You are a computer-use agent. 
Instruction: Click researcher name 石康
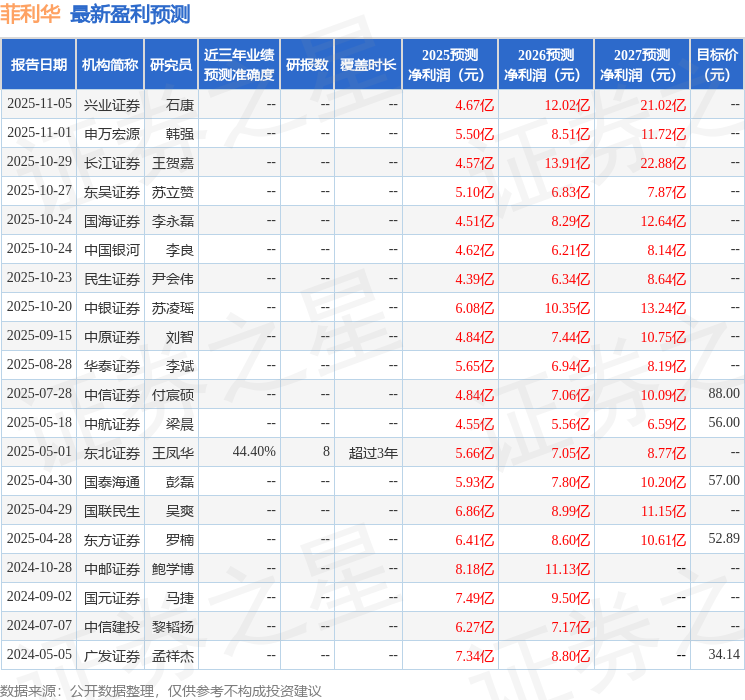(x=180, y=105)
